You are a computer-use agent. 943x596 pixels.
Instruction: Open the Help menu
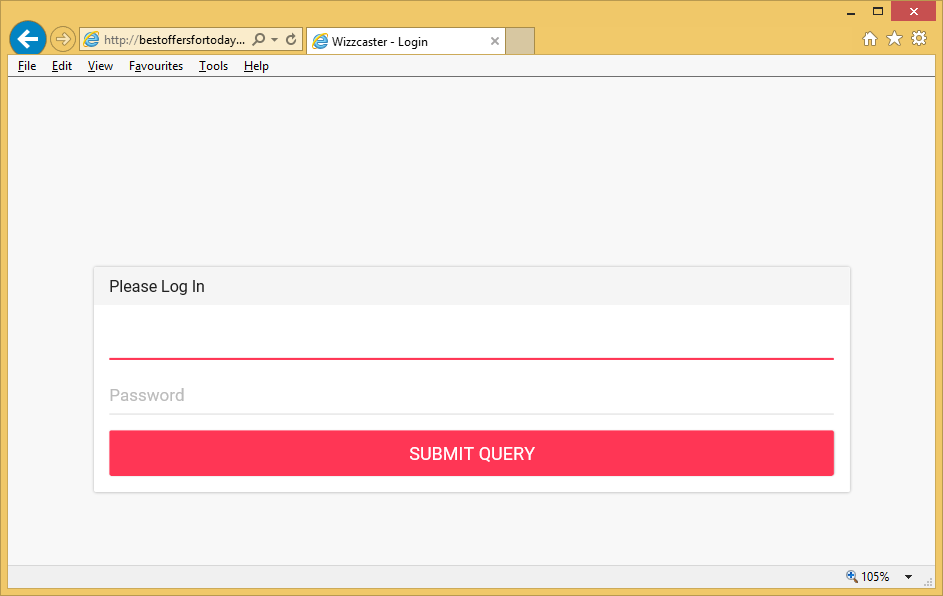click(256, 66)
